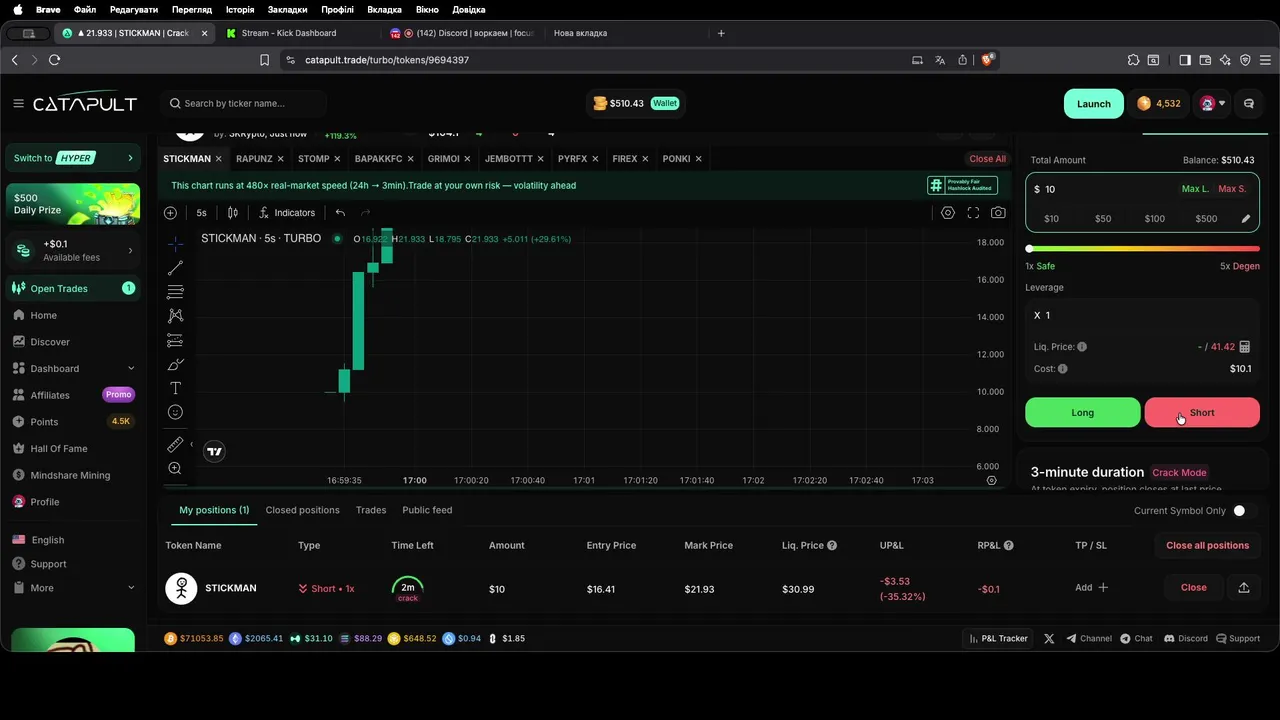Switch to Closed positions tab
This screenshot has width=1280, height=720.
click(x=302, y=510)
